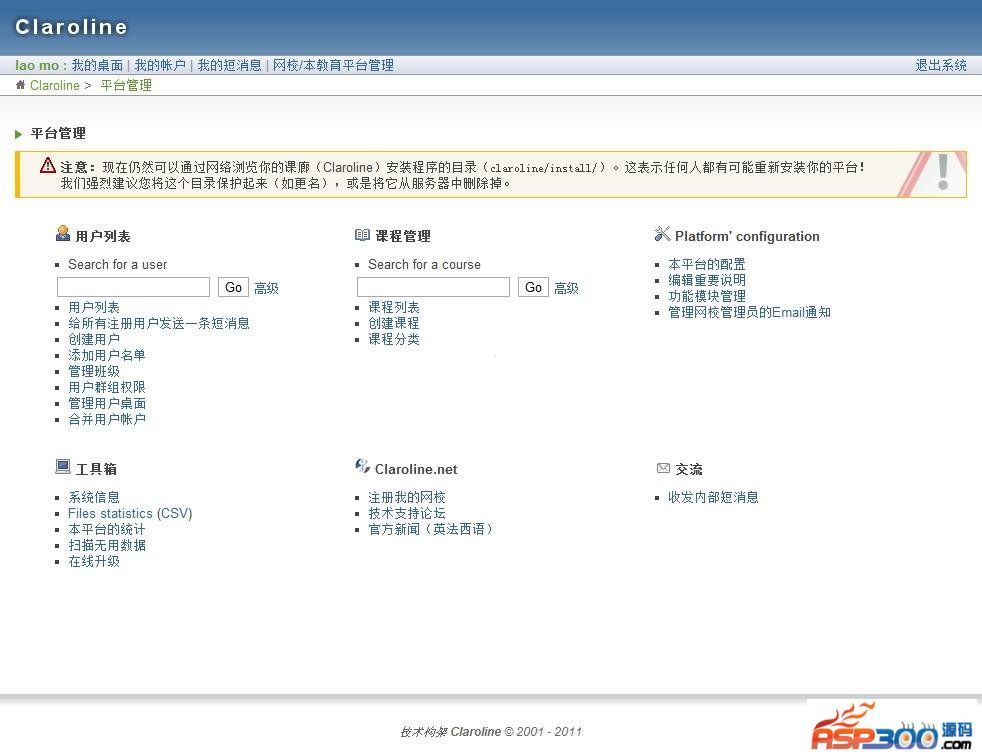Open the Files statistics (CSV) link

pos(130,514)
